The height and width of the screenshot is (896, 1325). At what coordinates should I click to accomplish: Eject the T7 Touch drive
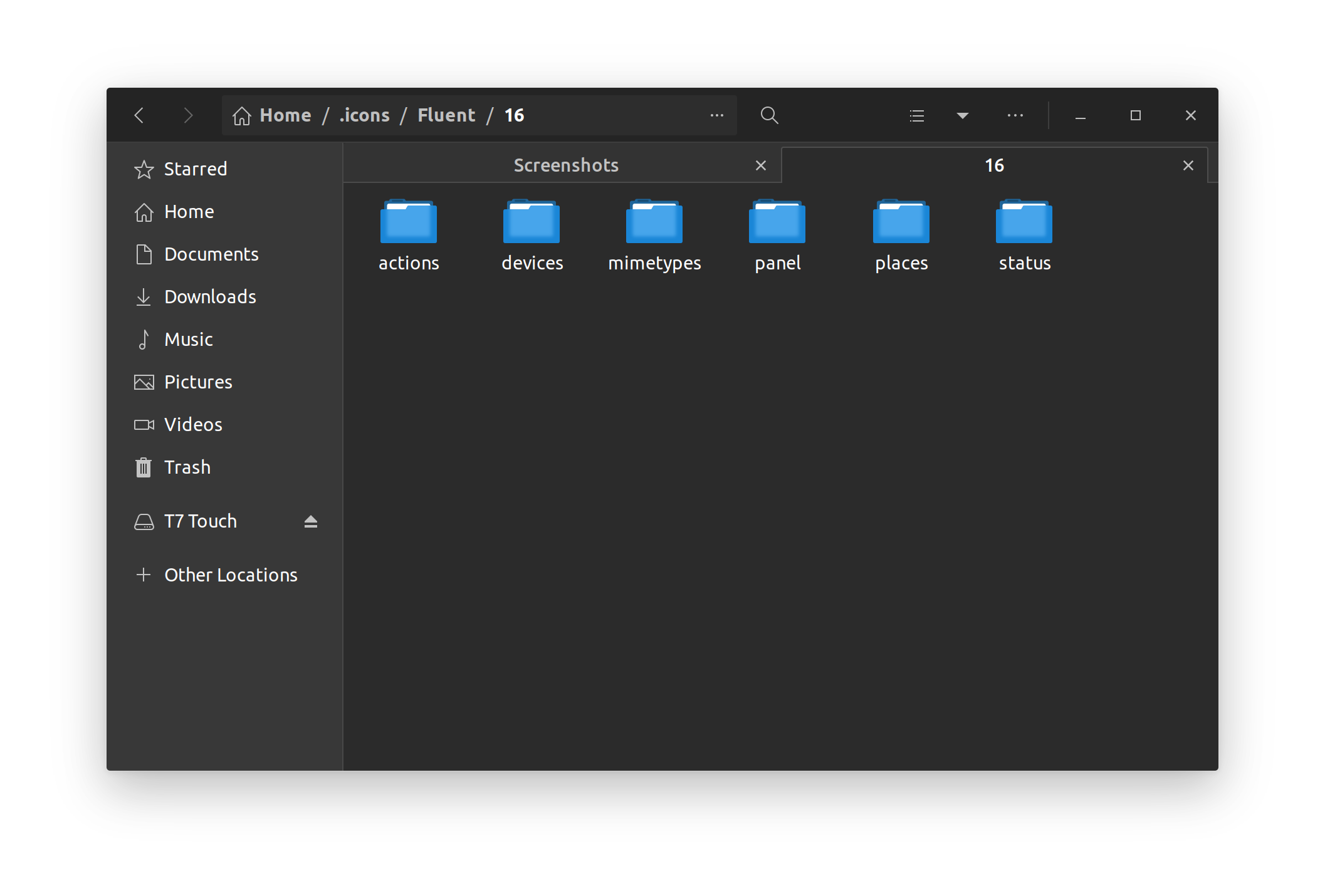(x=311, y=521)
